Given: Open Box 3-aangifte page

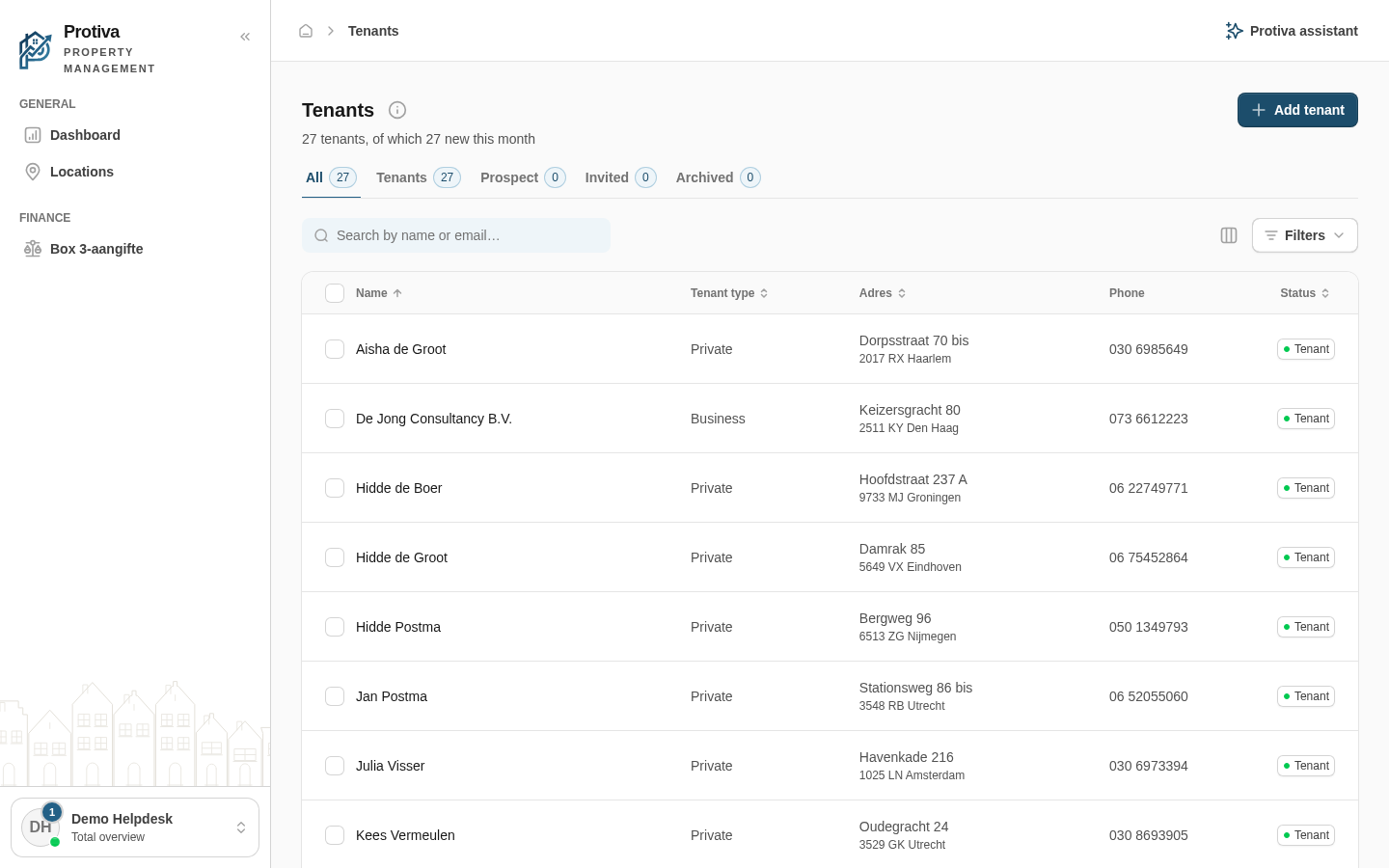Looking at the screenshot, I should [x=135, y=249].
